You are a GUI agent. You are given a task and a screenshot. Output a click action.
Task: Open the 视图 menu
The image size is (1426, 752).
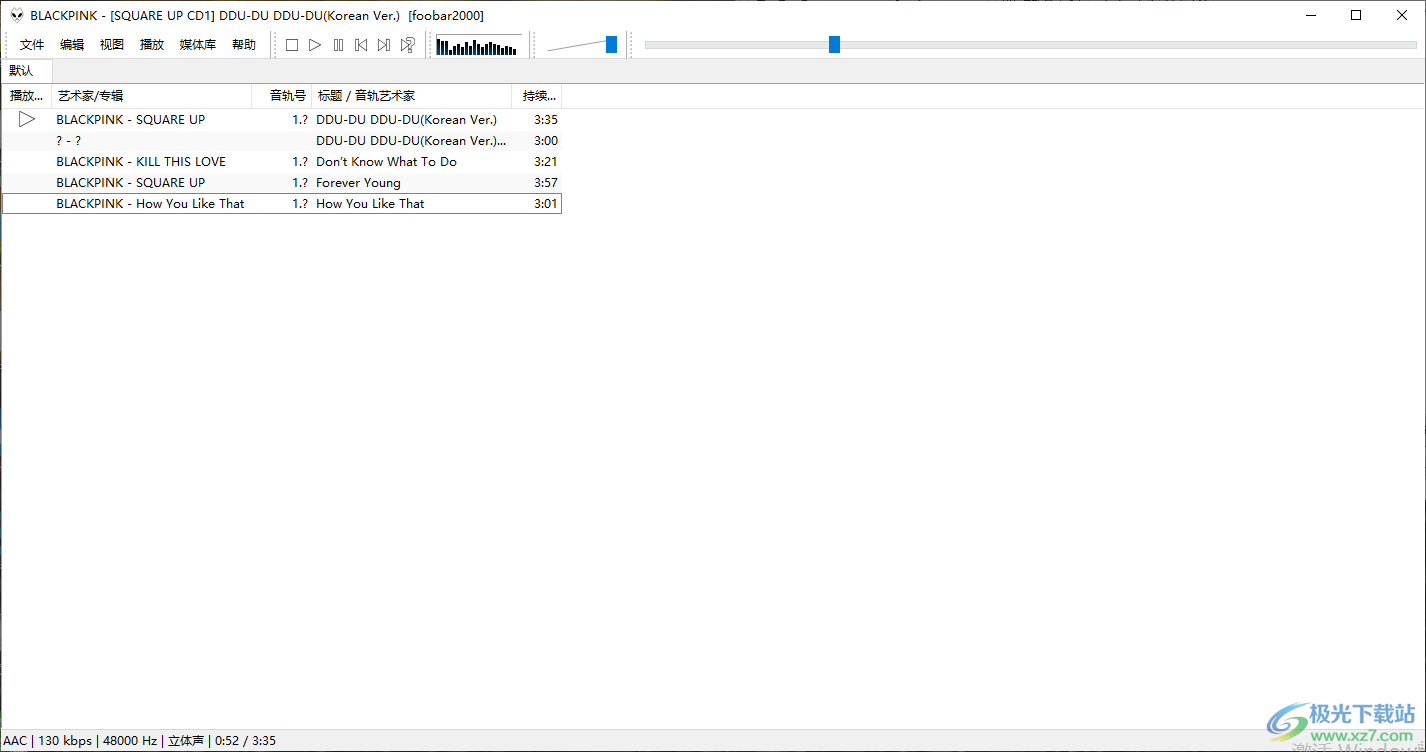click(x=112, y=45)
